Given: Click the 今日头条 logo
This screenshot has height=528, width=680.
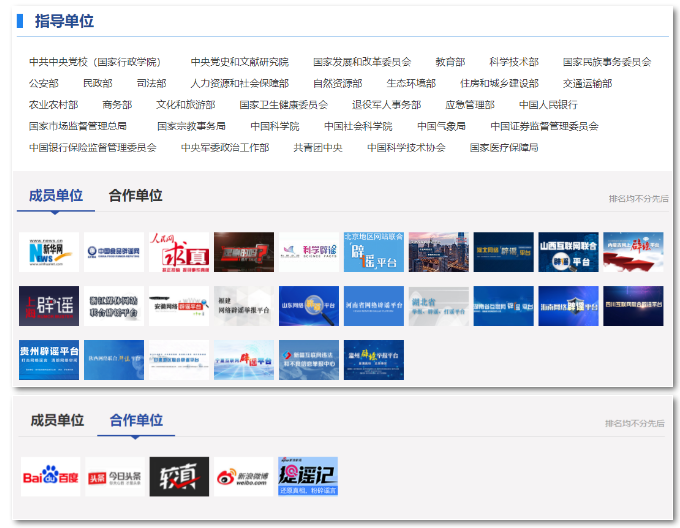Looking at the screenshot, I should point(114,477).
